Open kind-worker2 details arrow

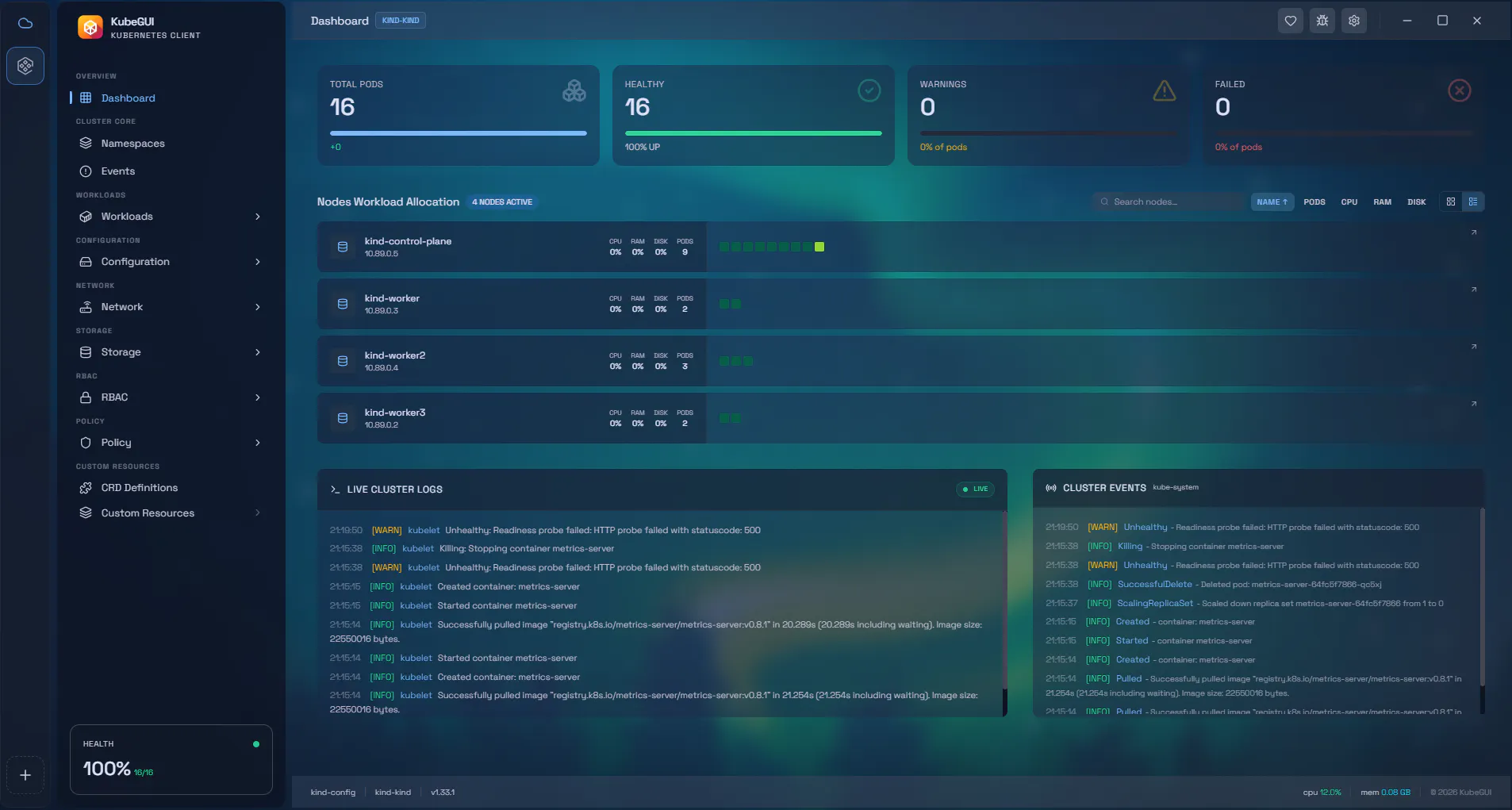pyautogui.click(x=1474, y=347)
